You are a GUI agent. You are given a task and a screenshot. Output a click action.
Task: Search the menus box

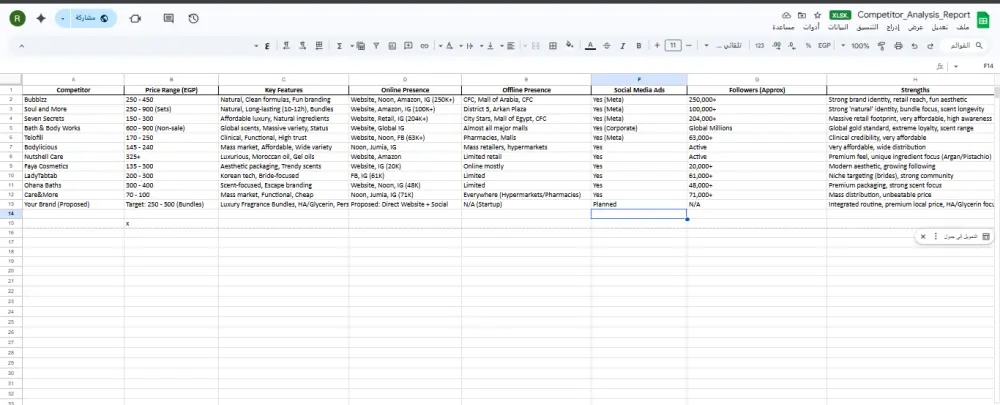pos(964,46)
